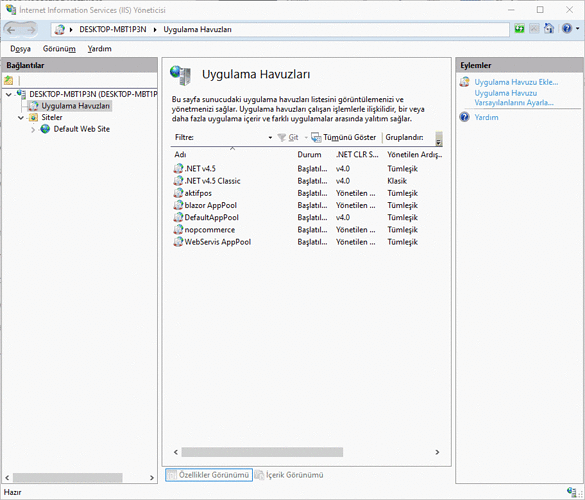Select the blazor AppPool icon
This screenshot has height=500, width=585.
(179, 205)
